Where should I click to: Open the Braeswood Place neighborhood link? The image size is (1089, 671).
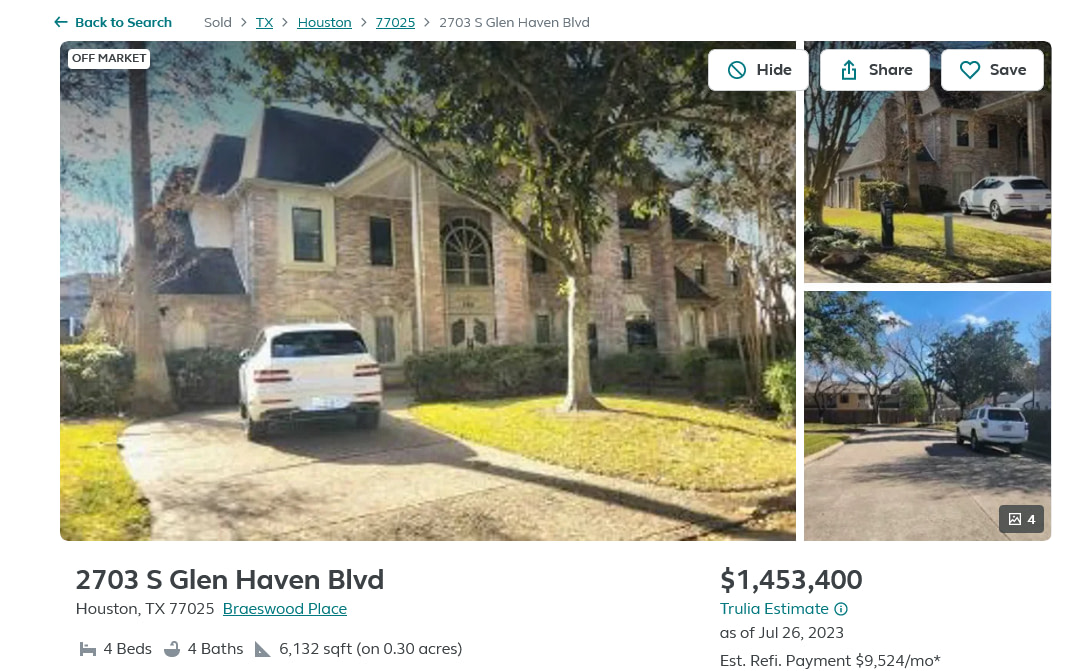tap(285, 608)
